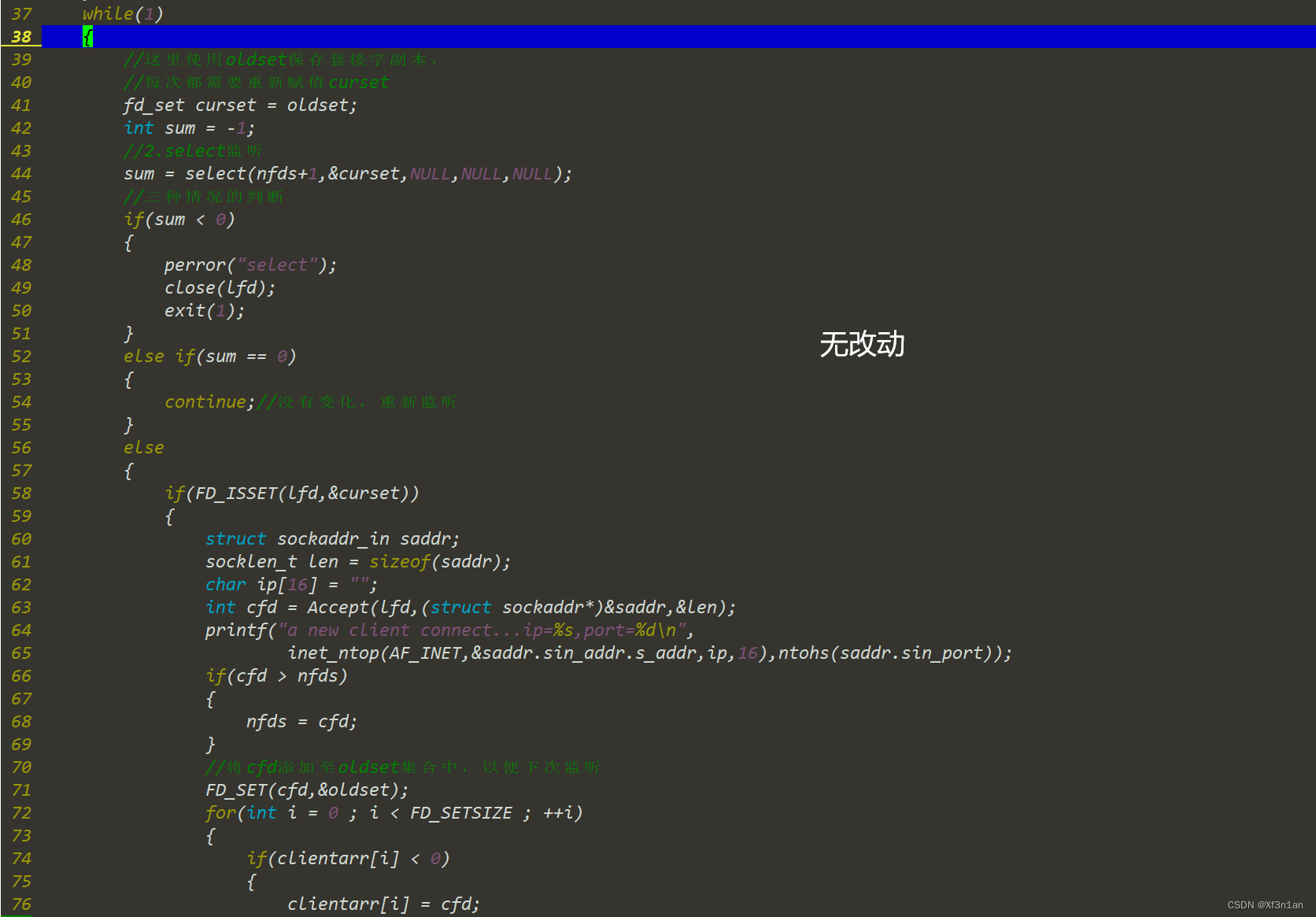1316x917 pixels.
Task: Click line number 38 in the gutter
Action: (21, 37)
